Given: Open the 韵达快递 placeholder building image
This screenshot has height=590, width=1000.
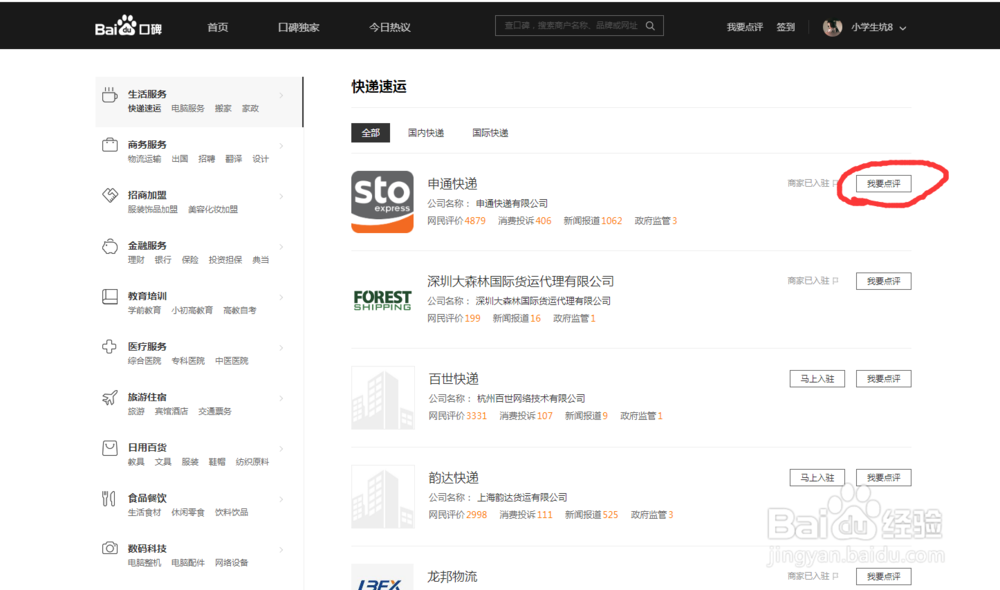Looking at the screenshot, I should tap(383, 497).
